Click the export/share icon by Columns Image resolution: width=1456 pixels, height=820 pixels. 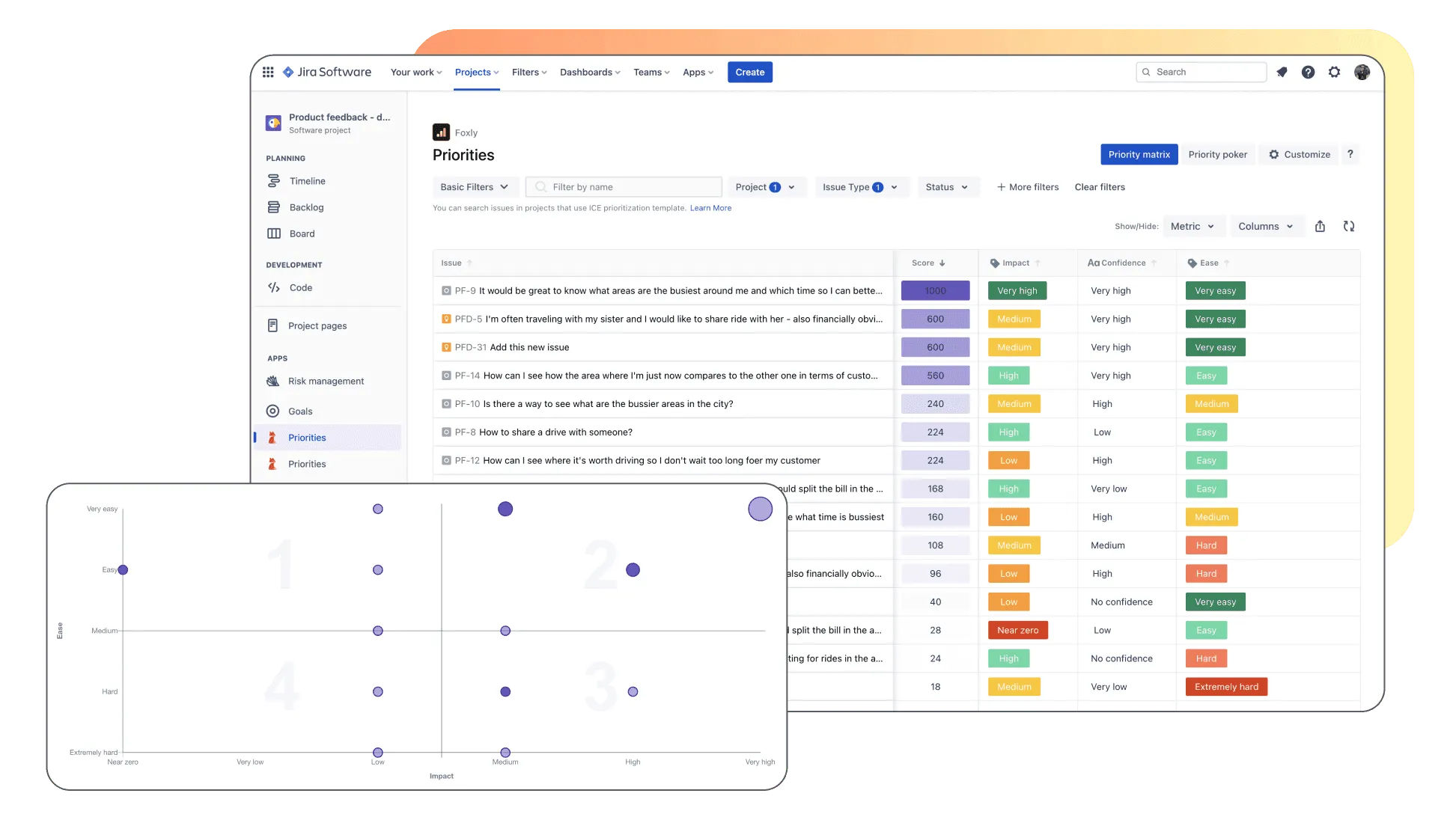[x=1320, y=226]
